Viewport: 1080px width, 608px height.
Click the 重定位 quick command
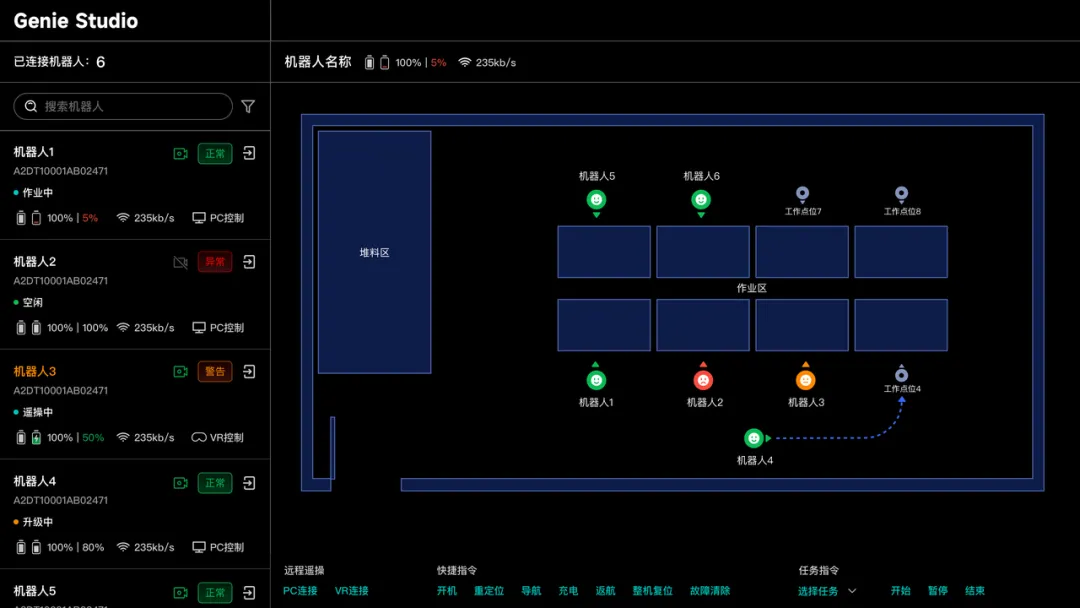point(489,591)
